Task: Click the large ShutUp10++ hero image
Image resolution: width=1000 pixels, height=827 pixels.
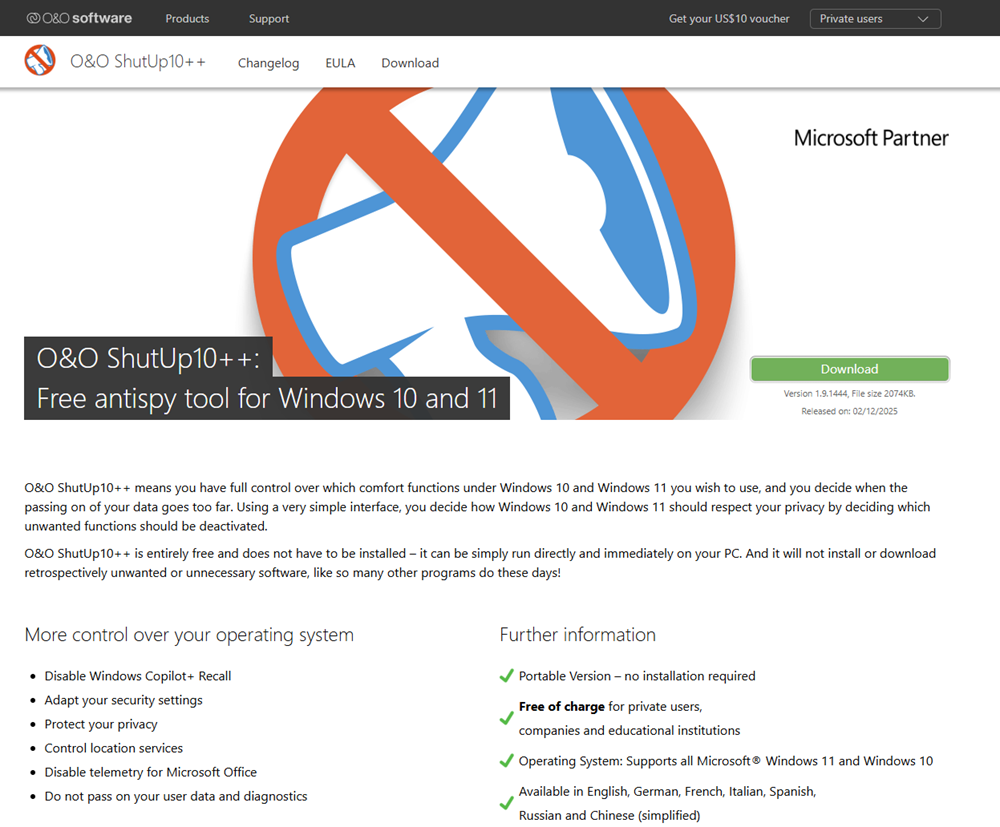Action: [x=494, y=253]
